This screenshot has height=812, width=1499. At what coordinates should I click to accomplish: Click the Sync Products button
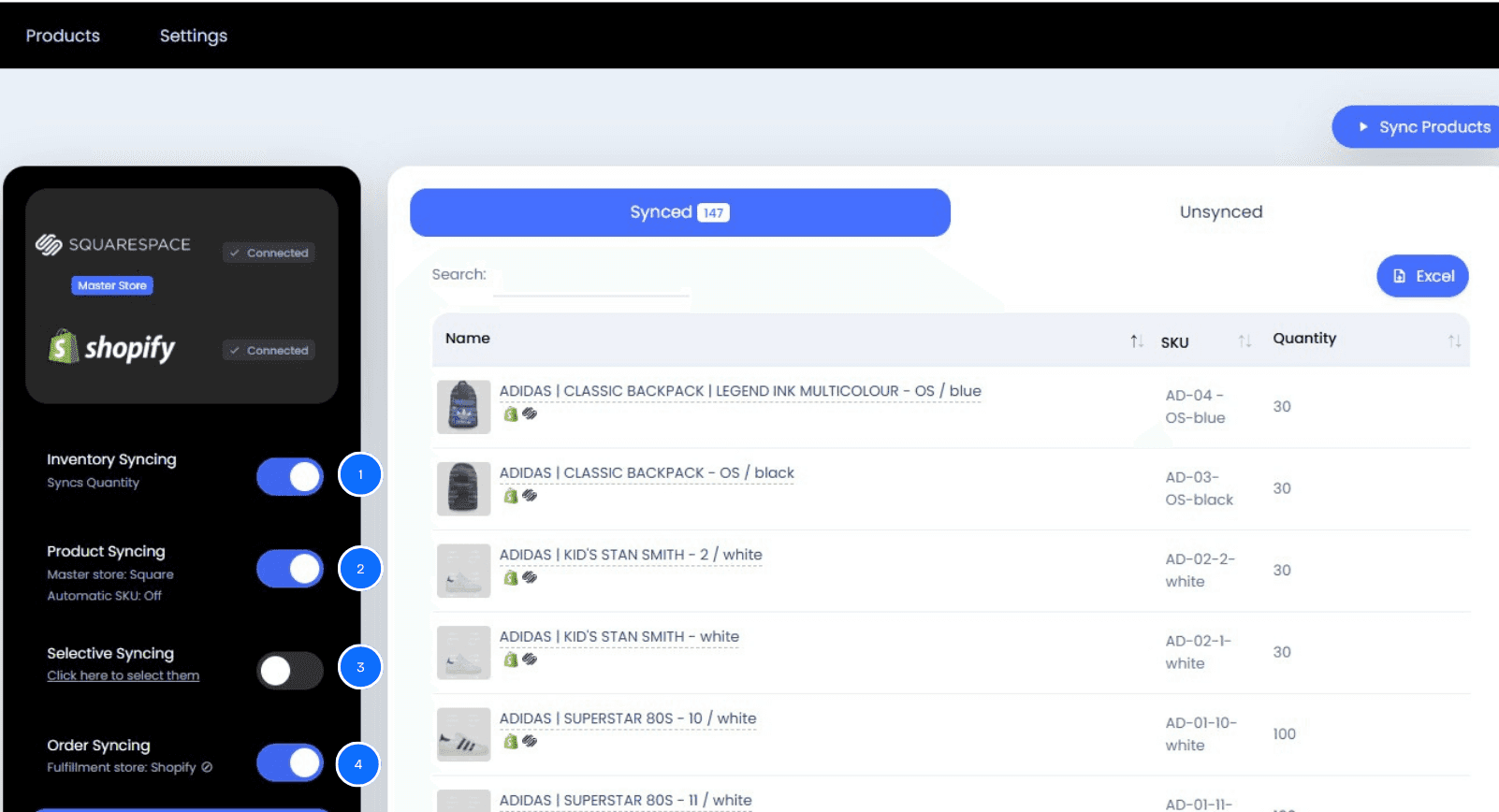pyautogui.click(x=1418, y=126)
